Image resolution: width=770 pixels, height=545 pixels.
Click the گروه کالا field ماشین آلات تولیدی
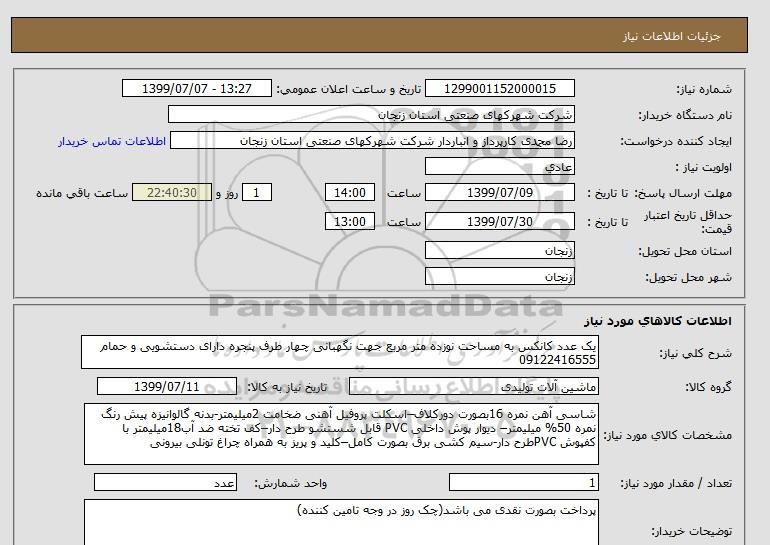[x=473, y=387]
